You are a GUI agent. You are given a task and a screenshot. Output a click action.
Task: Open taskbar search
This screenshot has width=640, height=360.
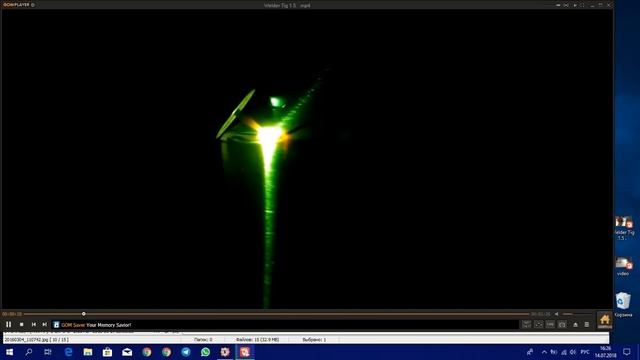click(x=29, y=352)
